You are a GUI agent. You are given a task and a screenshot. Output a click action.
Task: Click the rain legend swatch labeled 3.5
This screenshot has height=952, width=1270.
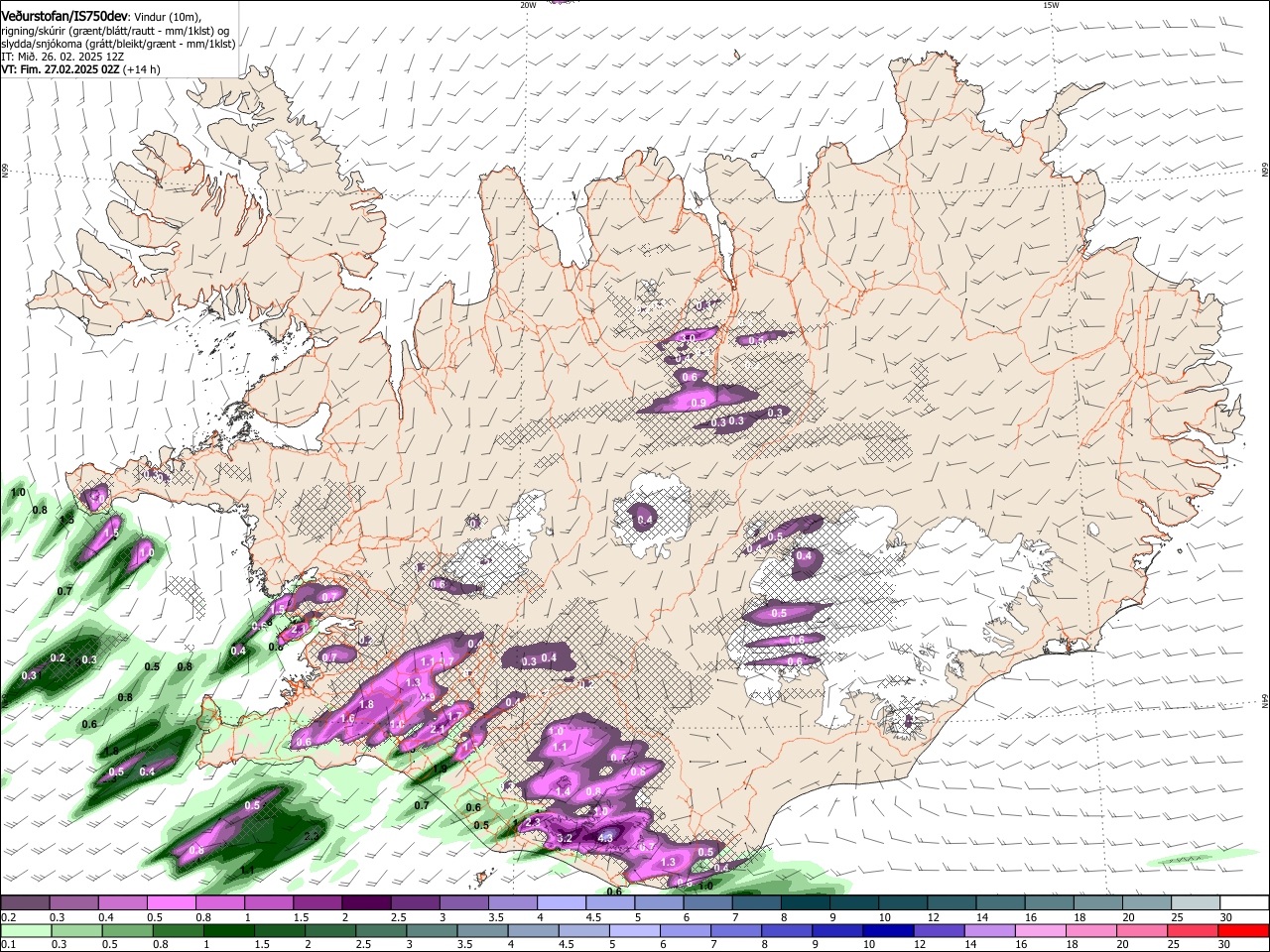(482, 930)
